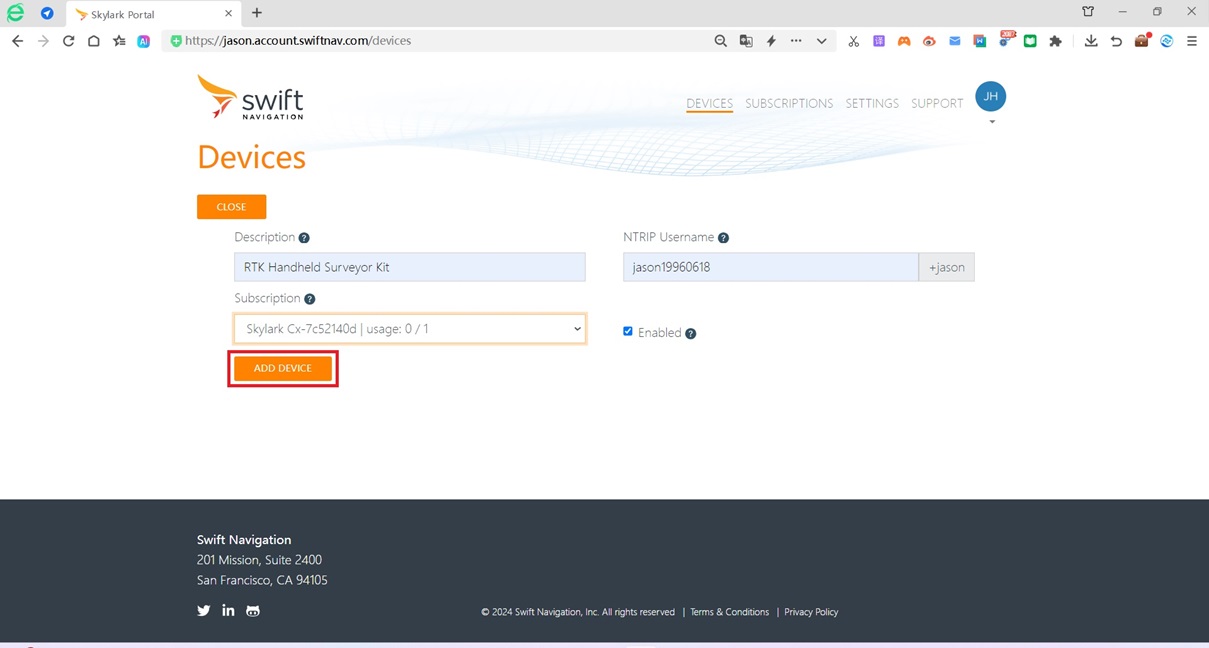Open a new browser tab
The image size is (1209, 648).
(257, 13)
